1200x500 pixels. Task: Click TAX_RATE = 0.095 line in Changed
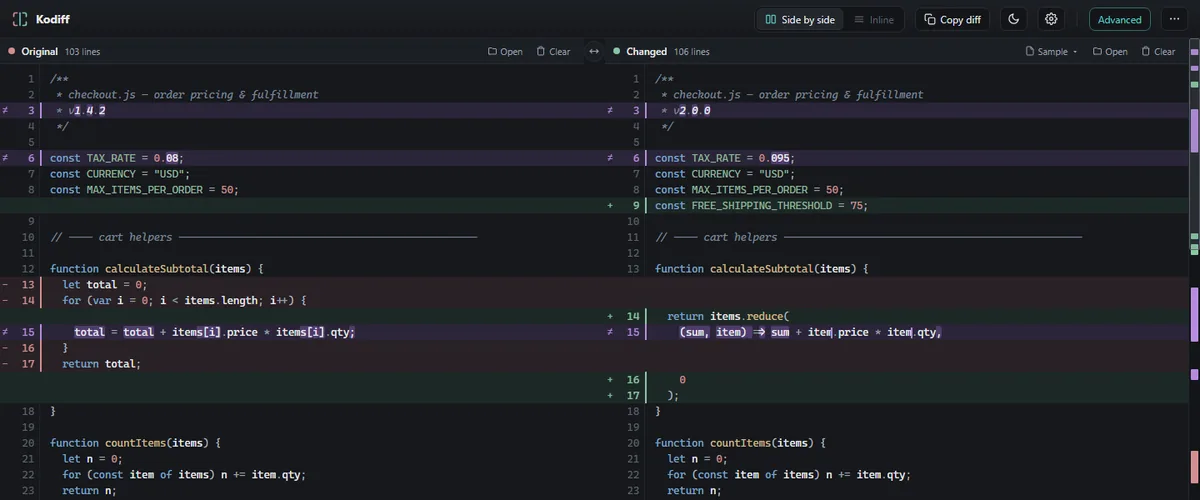click(x=895, y=158)
